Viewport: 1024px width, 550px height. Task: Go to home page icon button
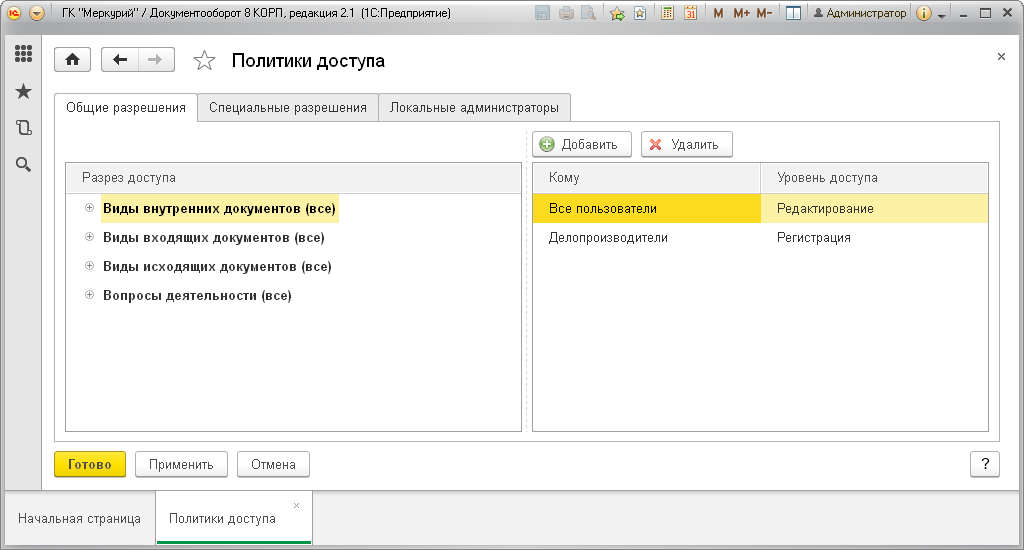(72, 60)
